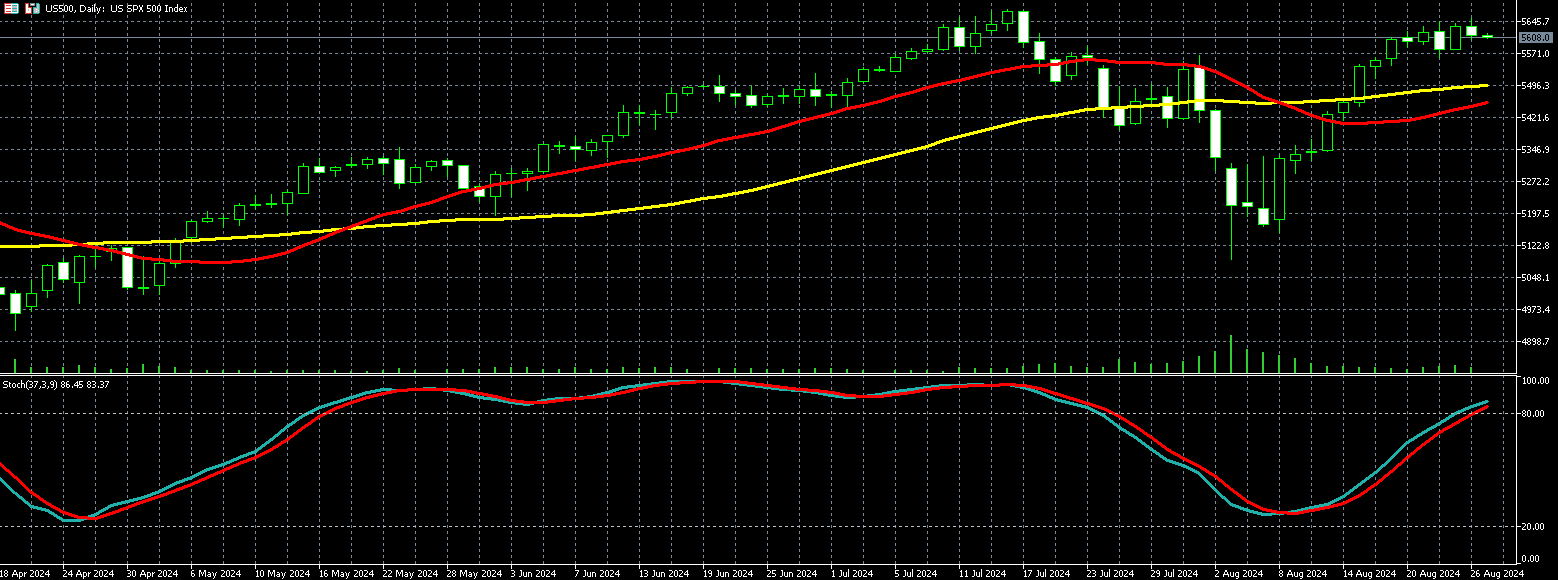
Task: Click the 3 Jun 2024 date label
Action: (x=535, y=574)
